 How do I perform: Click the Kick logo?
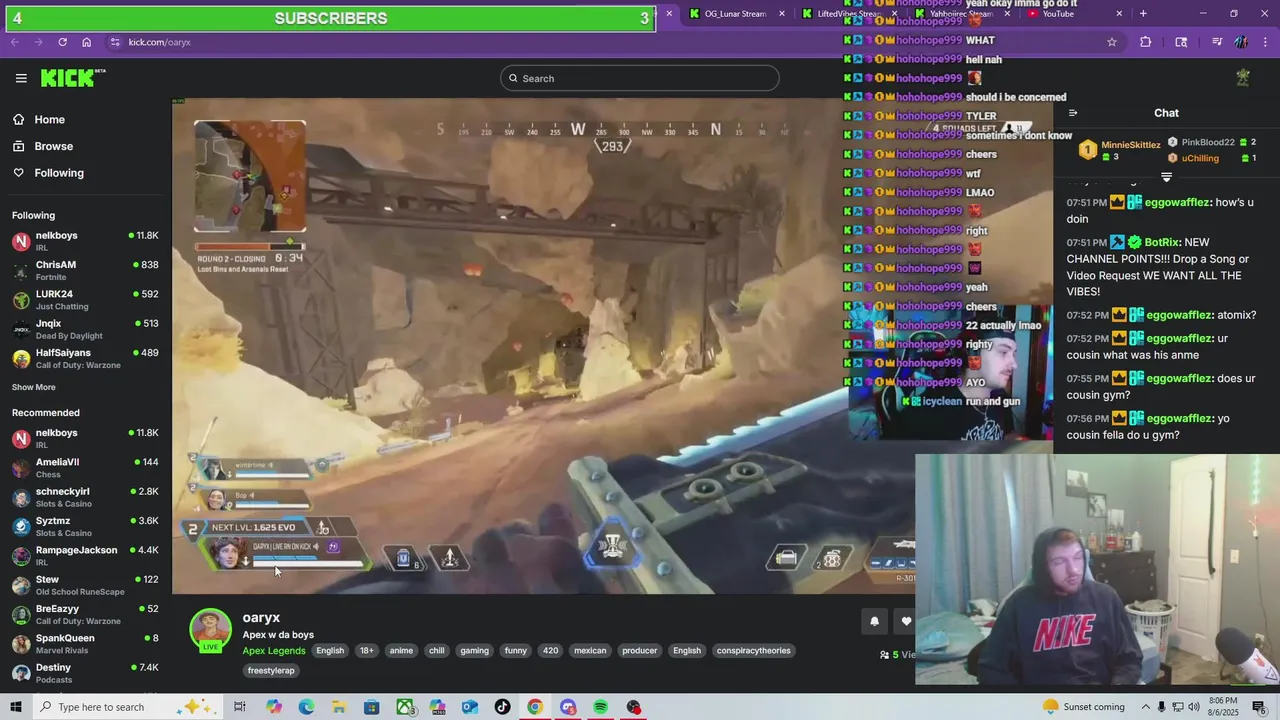73,78
